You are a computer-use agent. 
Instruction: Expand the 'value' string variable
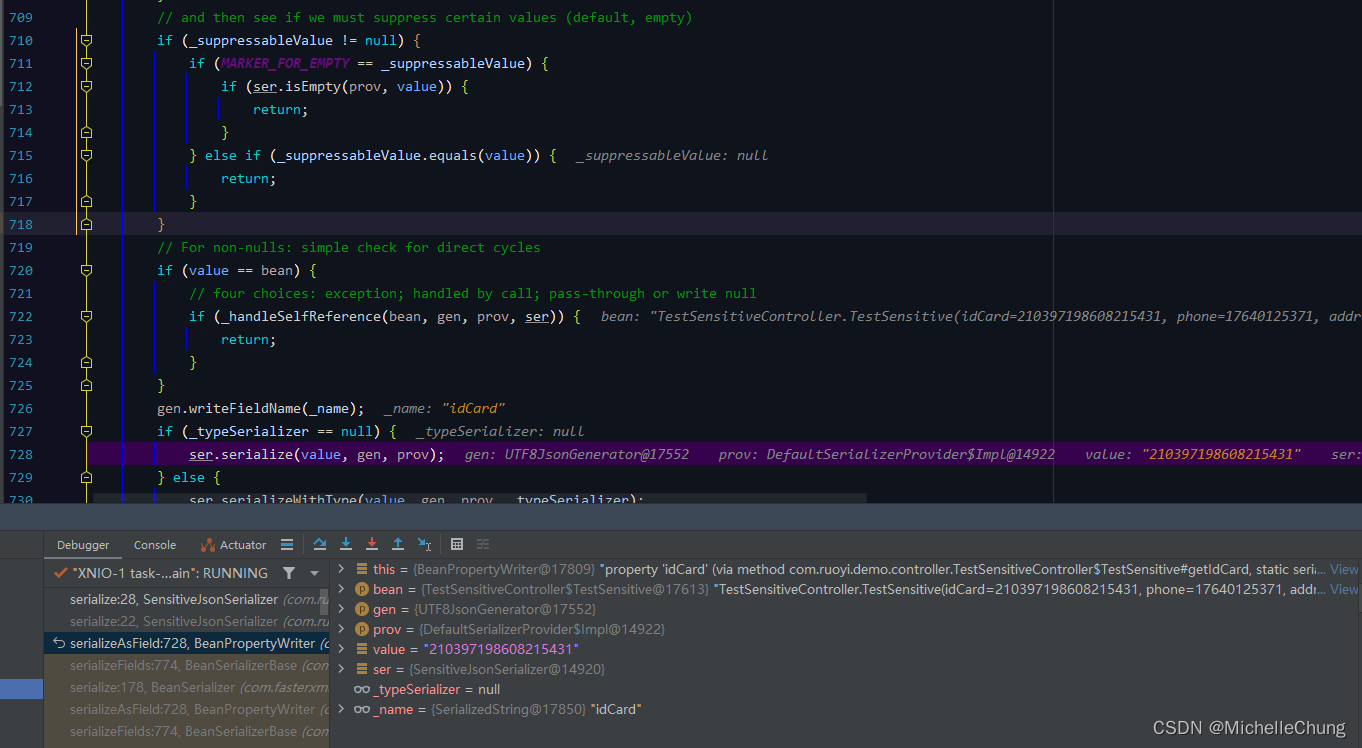pyautogui.click(x=341, y=649)
